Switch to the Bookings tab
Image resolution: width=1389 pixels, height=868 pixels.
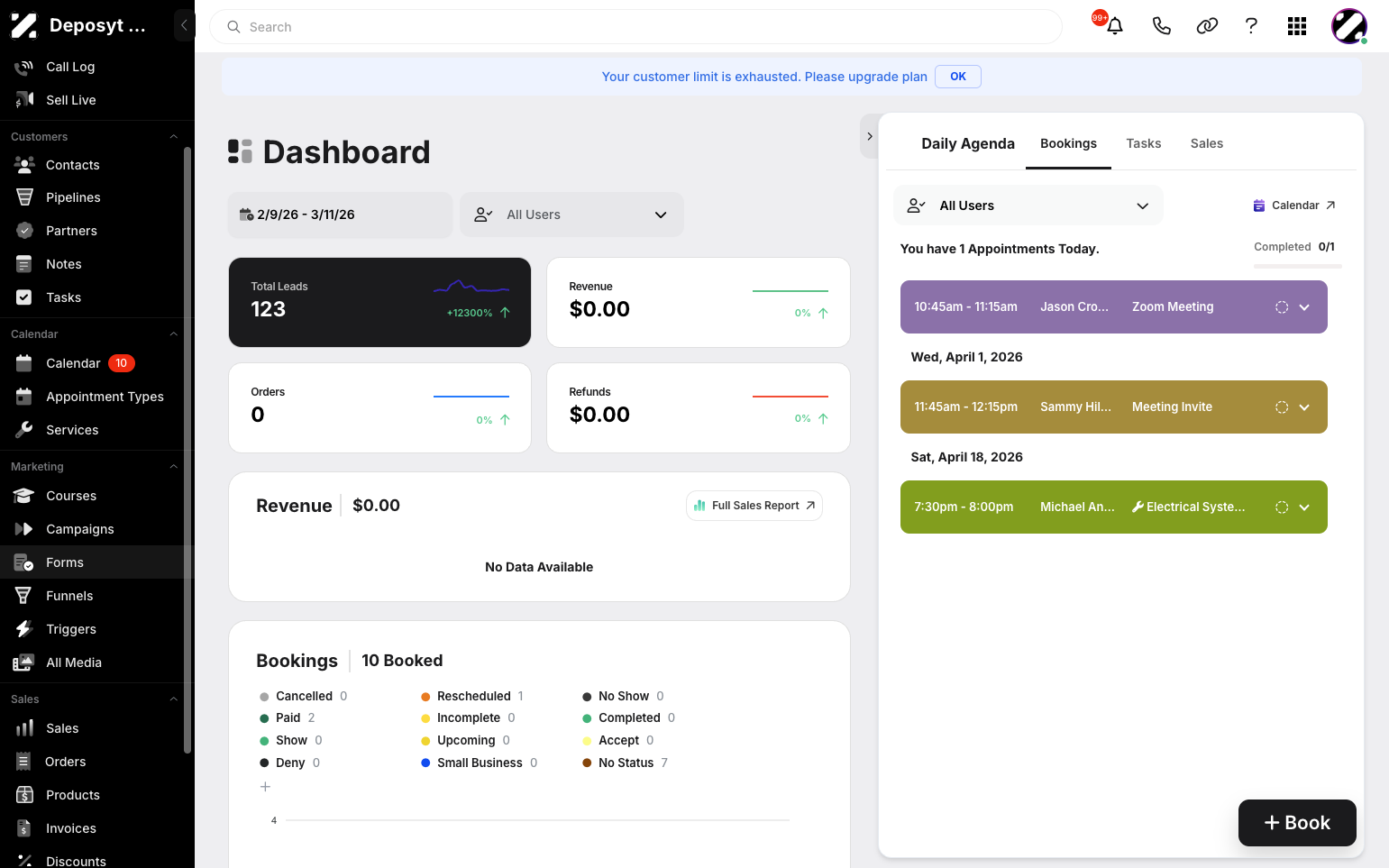(1068, 143)
